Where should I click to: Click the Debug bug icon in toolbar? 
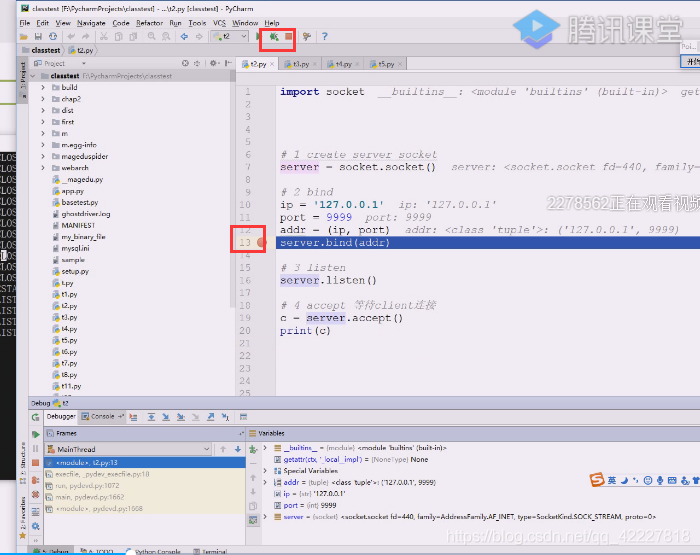(x=274, y=37)
